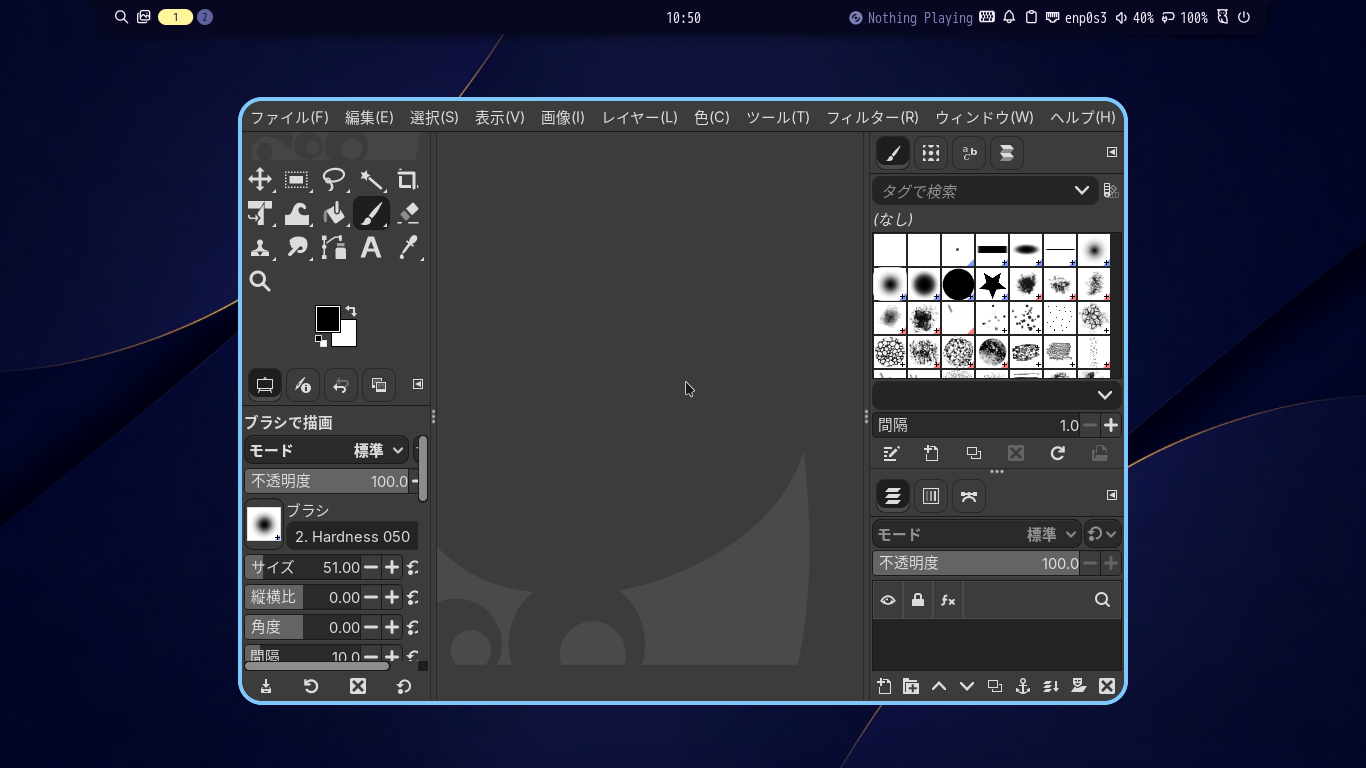Save the tool preset
This screenshot has height=768, width=1366.
[x=266, y=686]
